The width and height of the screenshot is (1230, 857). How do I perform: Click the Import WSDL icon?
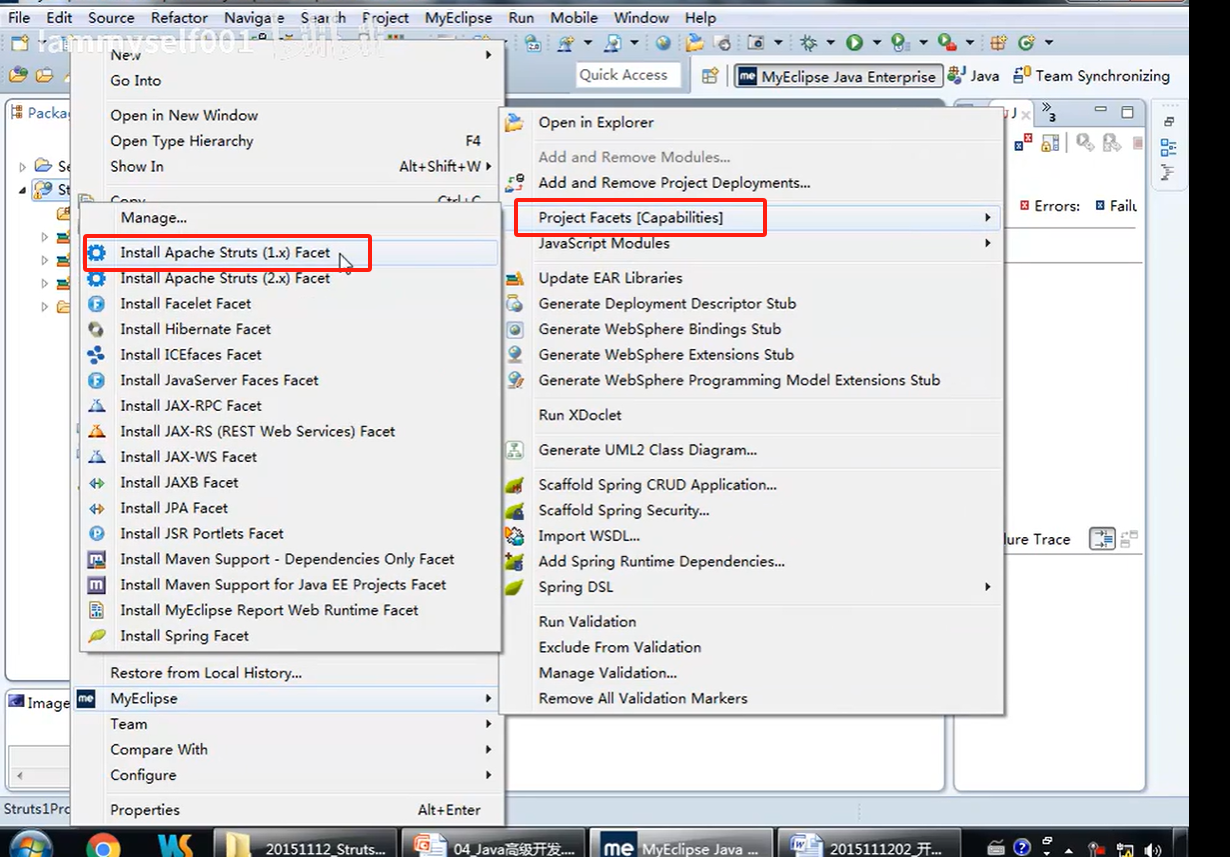(x=515, y=536)
